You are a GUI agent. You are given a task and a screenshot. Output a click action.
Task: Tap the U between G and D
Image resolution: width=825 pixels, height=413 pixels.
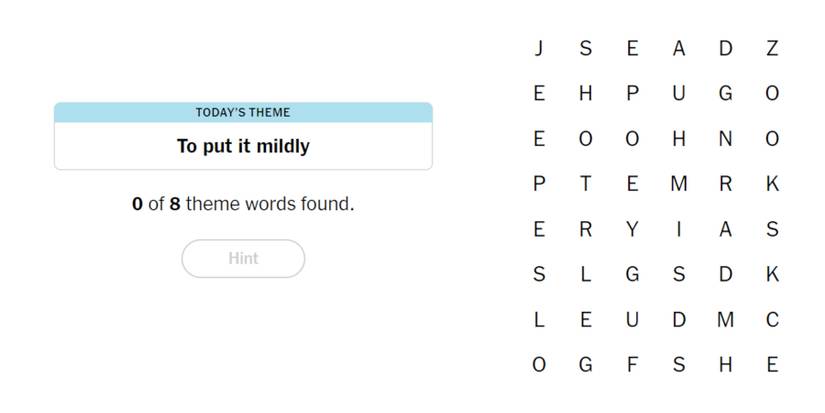[x=632, y=320]
